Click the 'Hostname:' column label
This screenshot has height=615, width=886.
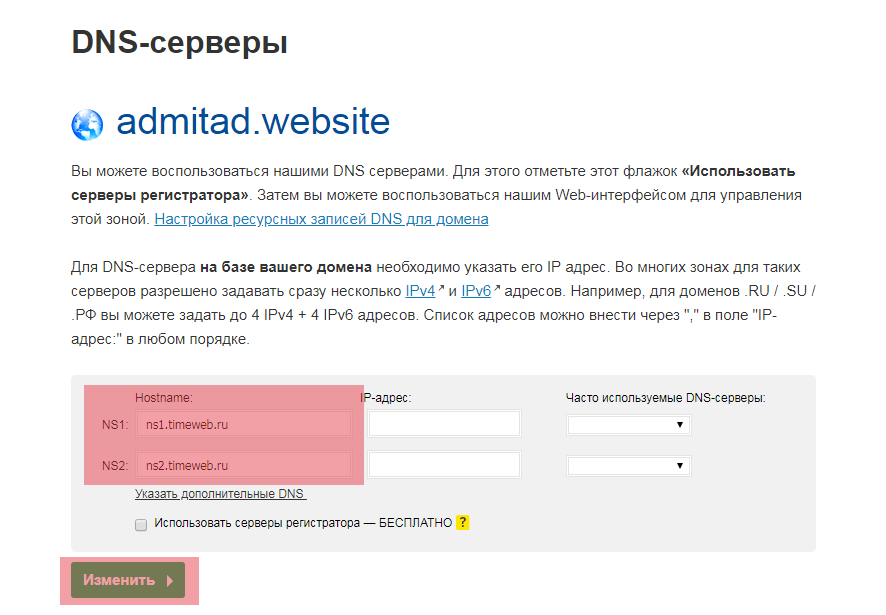pyautogui.click(x=164, y=398)
